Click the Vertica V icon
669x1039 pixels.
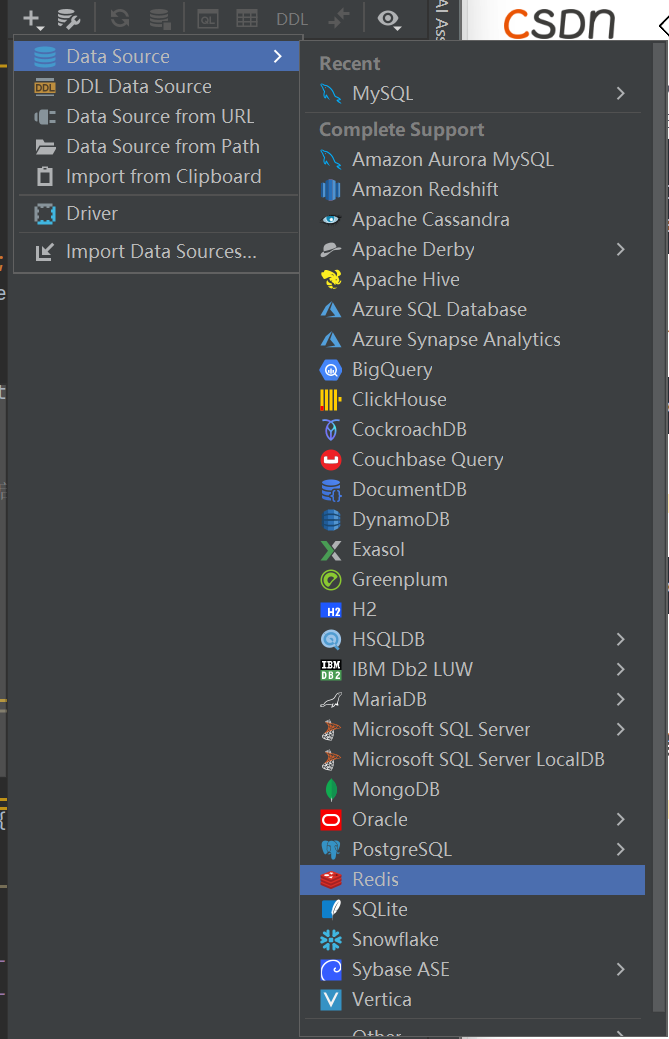[x=331, y=999]
